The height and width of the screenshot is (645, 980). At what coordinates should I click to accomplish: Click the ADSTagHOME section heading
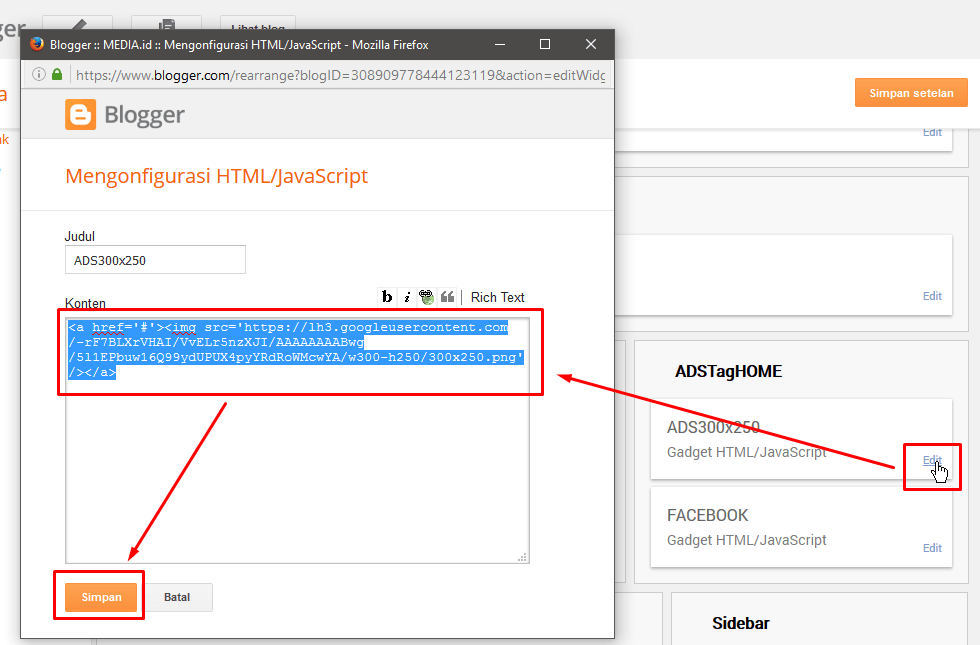click(x=728, y=371)
